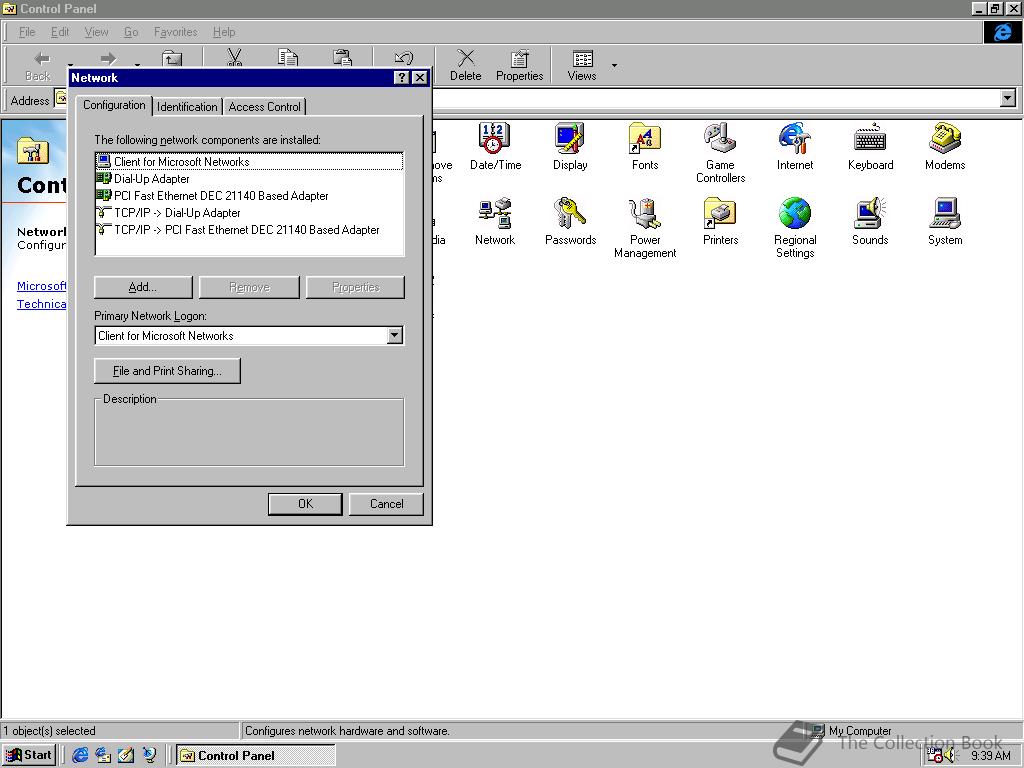Screen dimensions: 1024x768
Task: Open the Fonts folder icon
Action: 645,146
